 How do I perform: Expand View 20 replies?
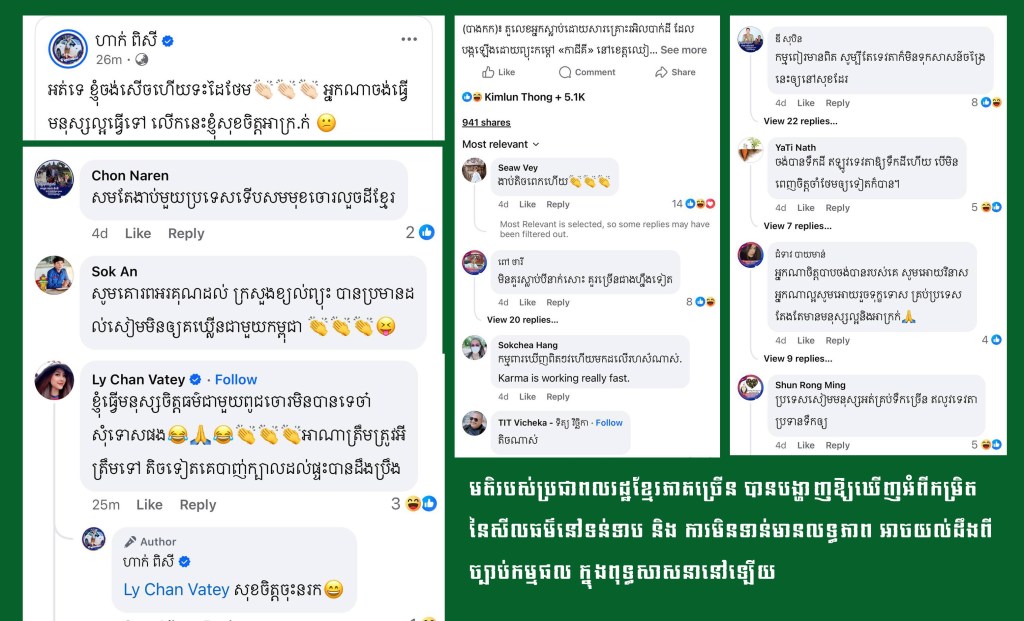click(x=522, y=320)
